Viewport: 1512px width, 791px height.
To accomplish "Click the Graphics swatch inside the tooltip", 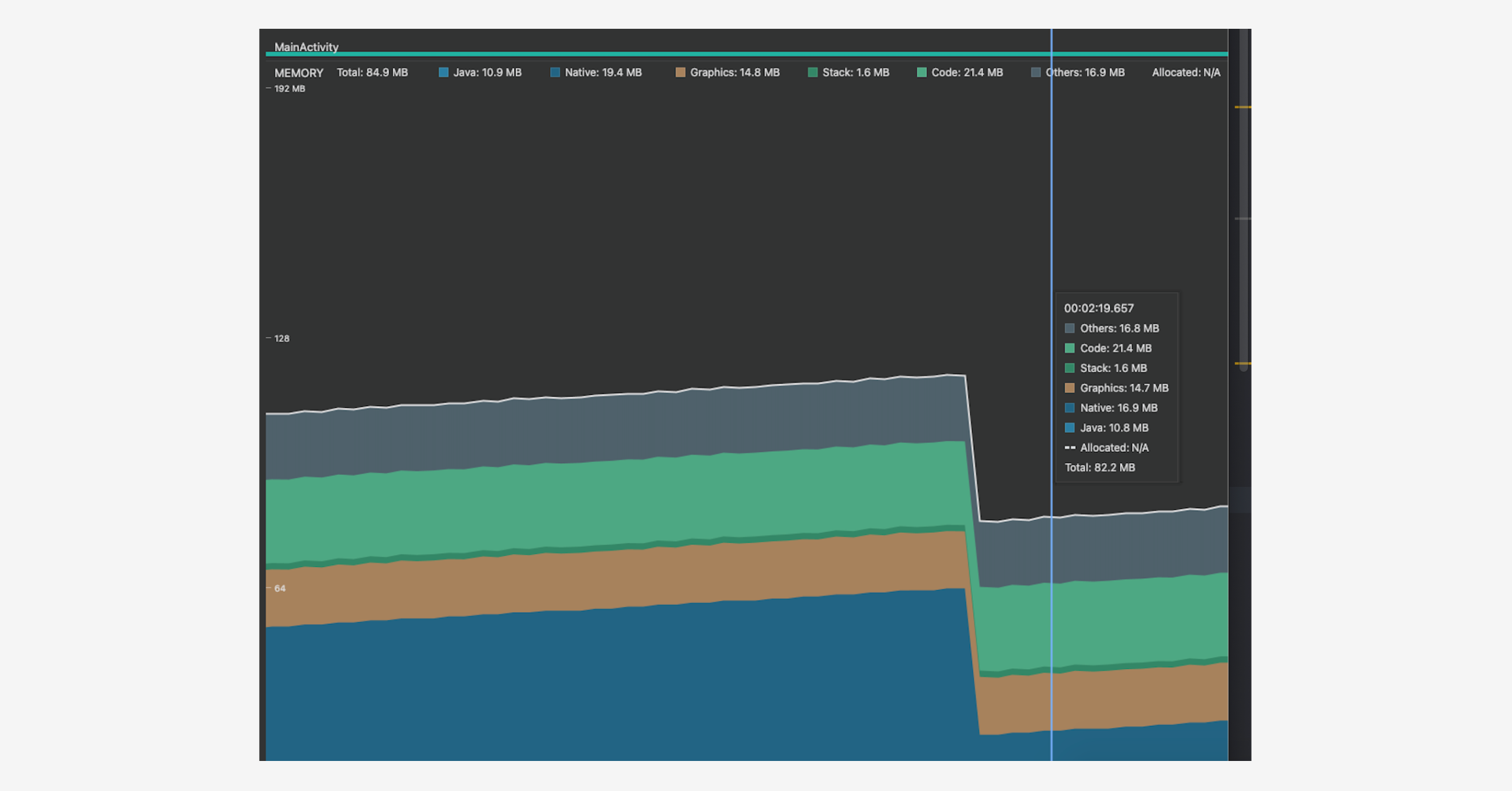I will pos(1070,388).
